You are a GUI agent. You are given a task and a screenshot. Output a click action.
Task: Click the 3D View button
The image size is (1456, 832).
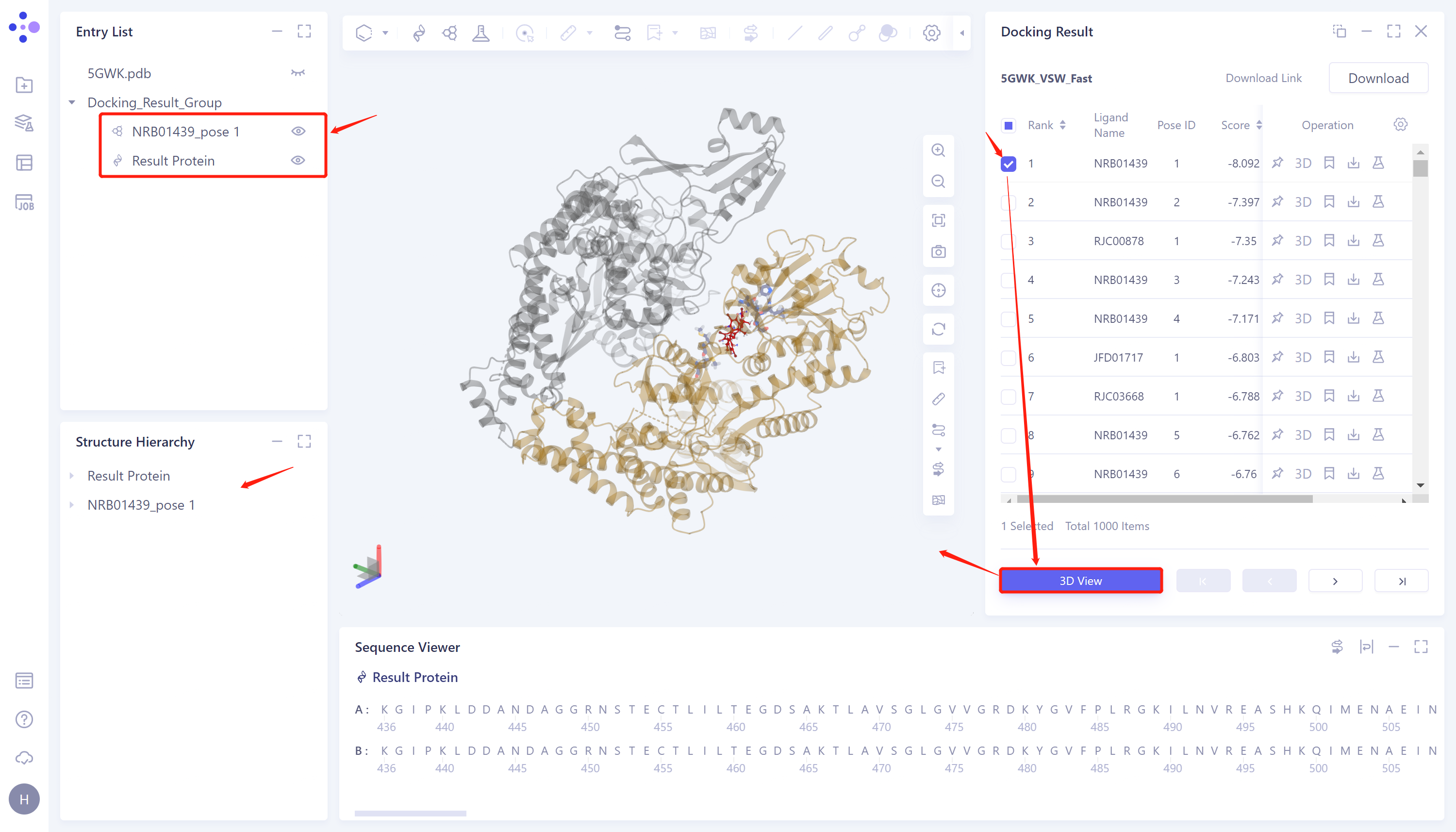click(x=1080, y=580)
